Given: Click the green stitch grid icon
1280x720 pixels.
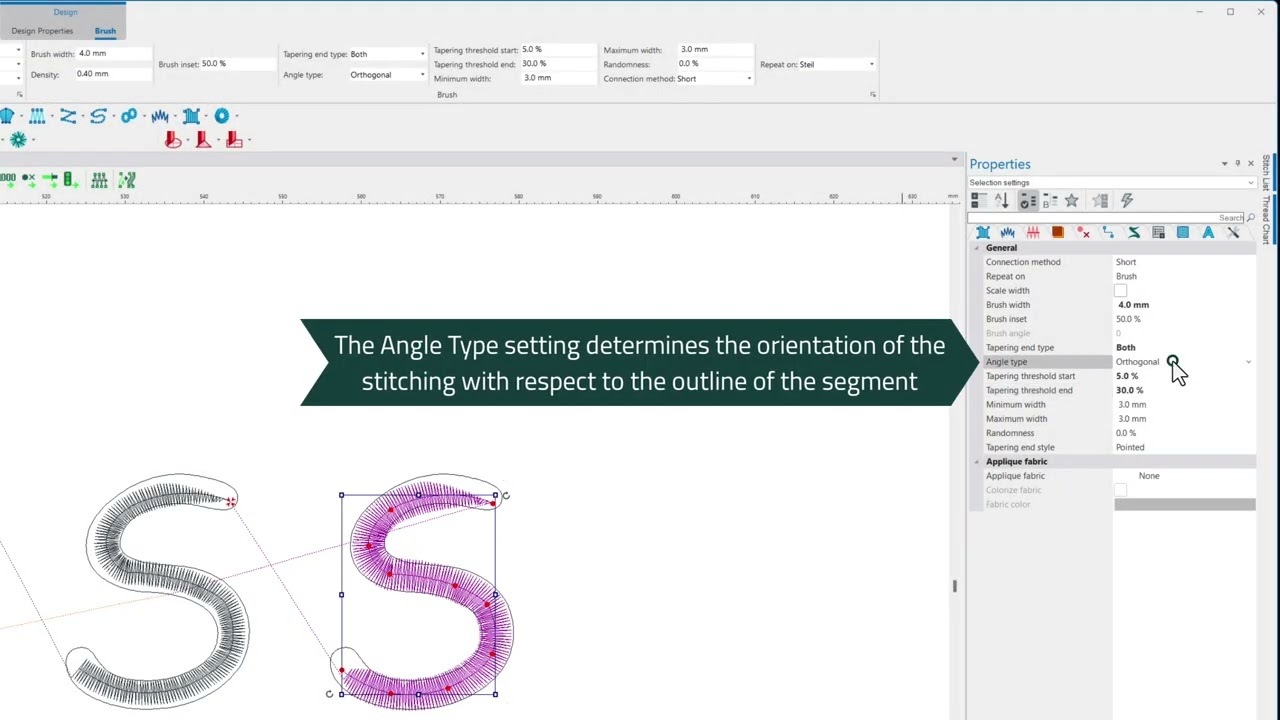Looking at the screenshot, I should [99, 180].
